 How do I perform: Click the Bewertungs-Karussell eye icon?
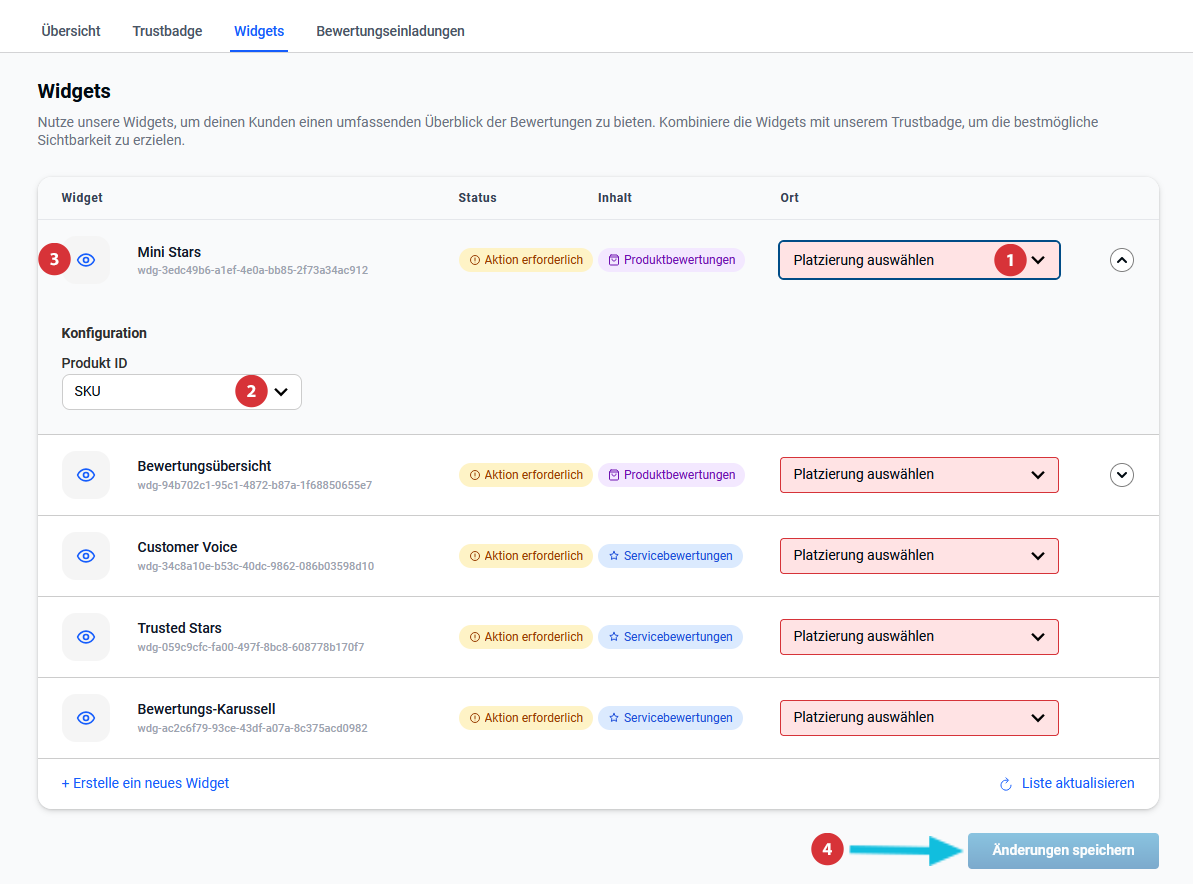[86, 718]
